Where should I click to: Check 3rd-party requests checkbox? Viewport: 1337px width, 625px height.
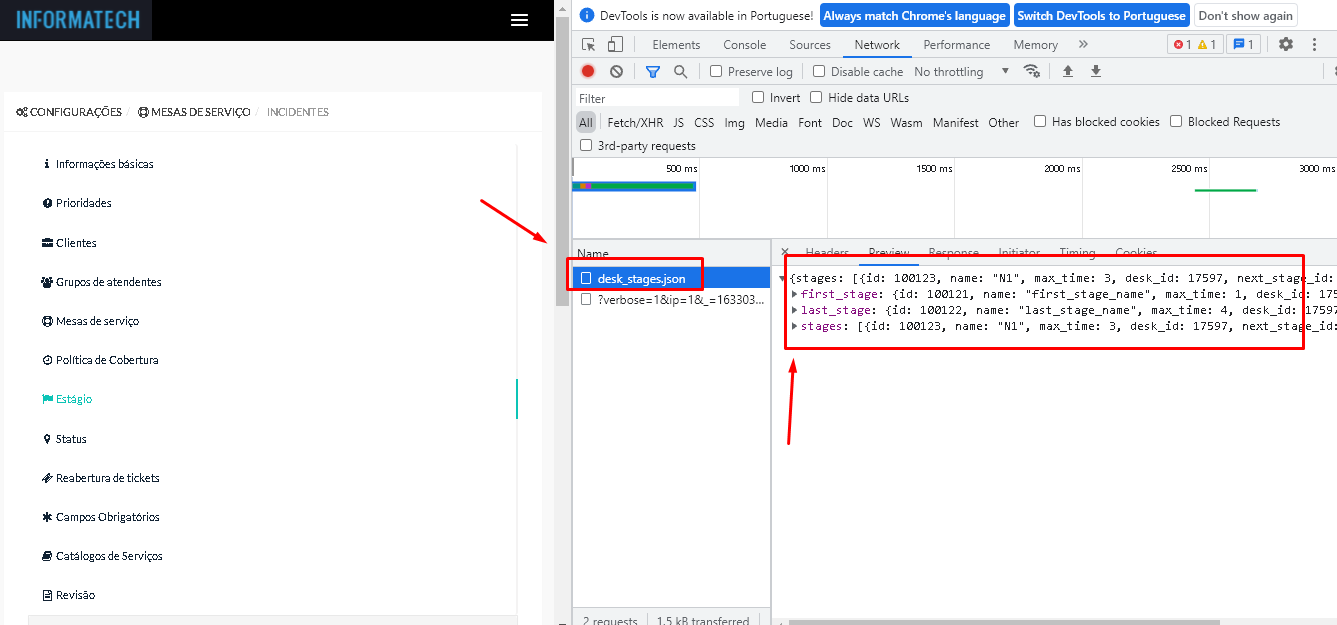pos(586,145)
